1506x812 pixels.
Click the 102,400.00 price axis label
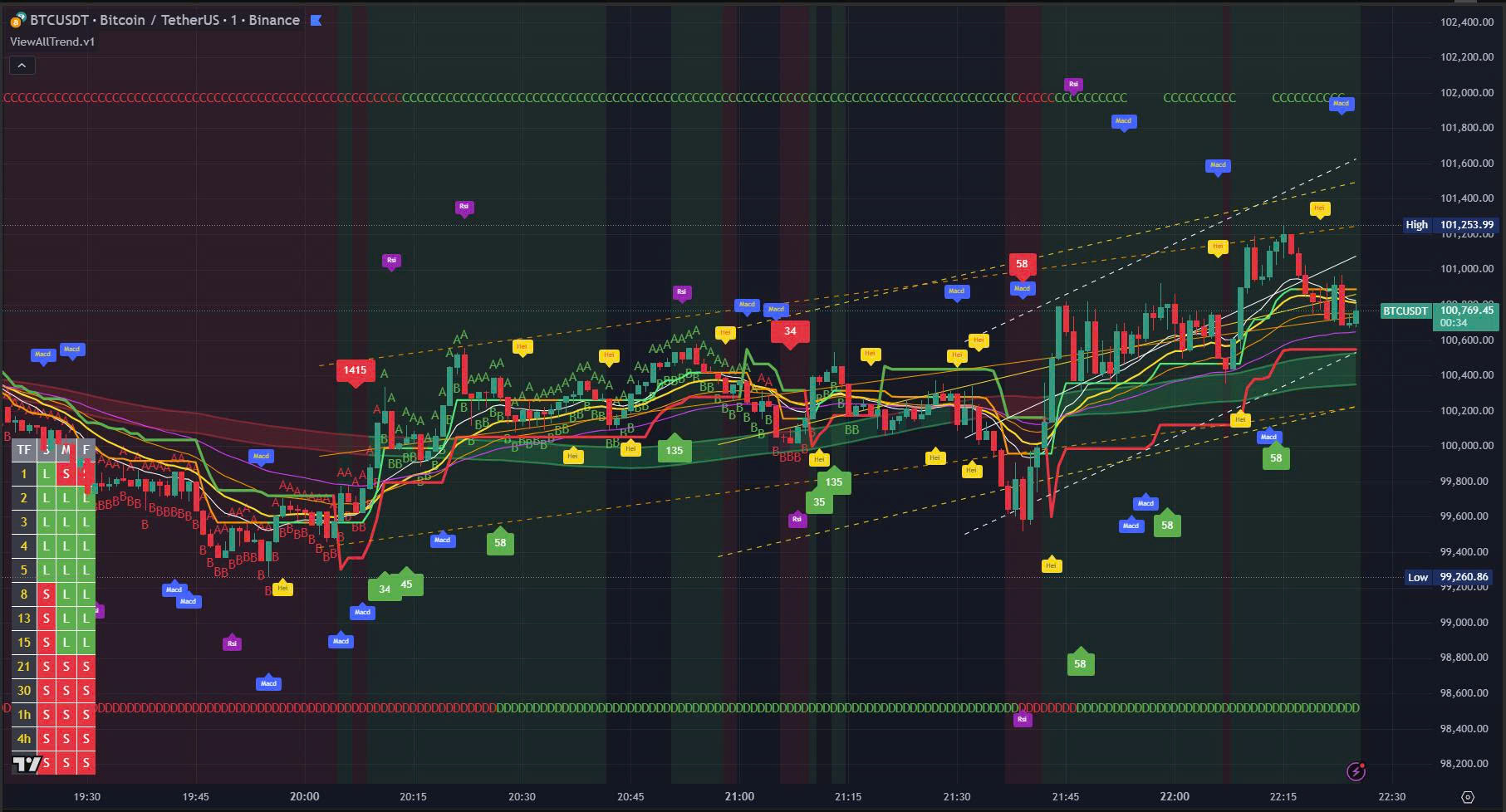(x=1466, y=22)
